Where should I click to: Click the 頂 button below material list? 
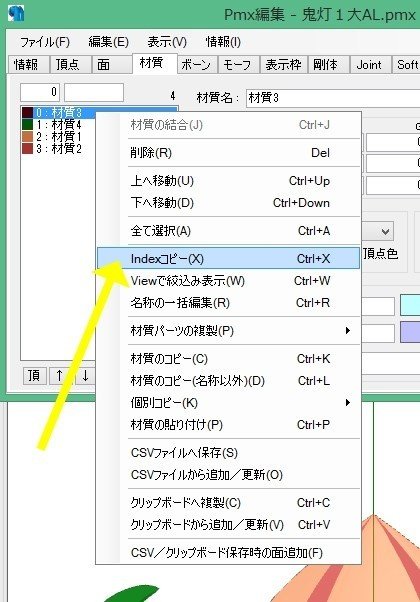(x=35, y=376)
